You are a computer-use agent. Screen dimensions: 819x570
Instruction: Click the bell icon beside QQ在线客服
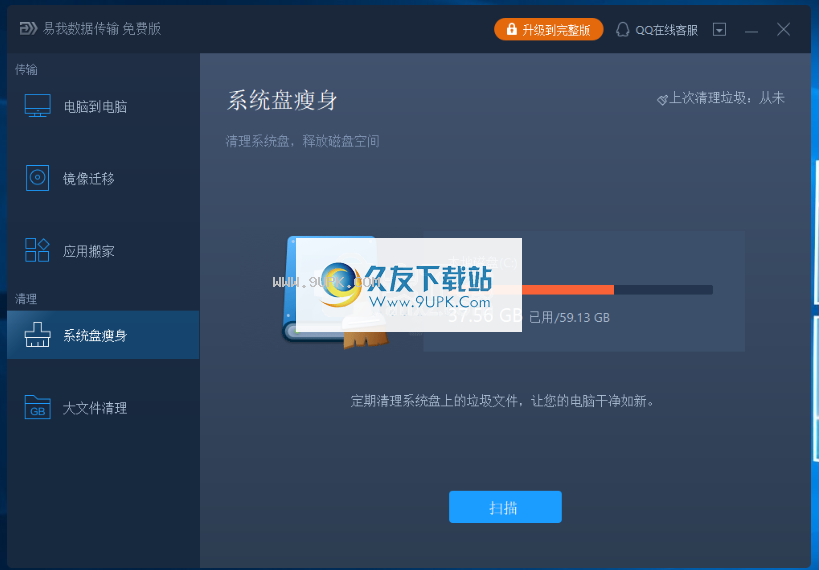pos(622,30)
